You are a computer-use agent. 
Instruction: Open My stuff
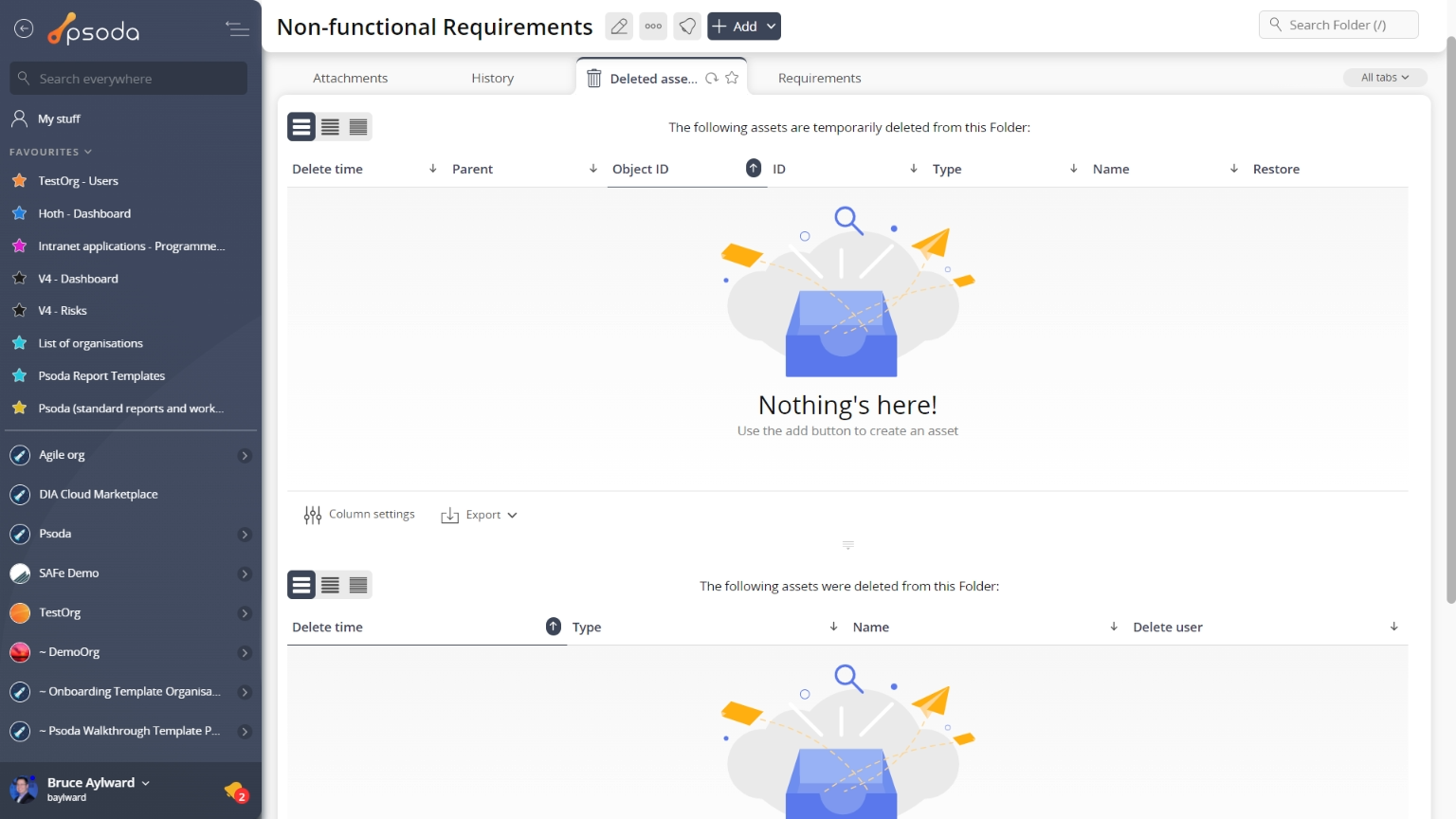tap(59, 118)
